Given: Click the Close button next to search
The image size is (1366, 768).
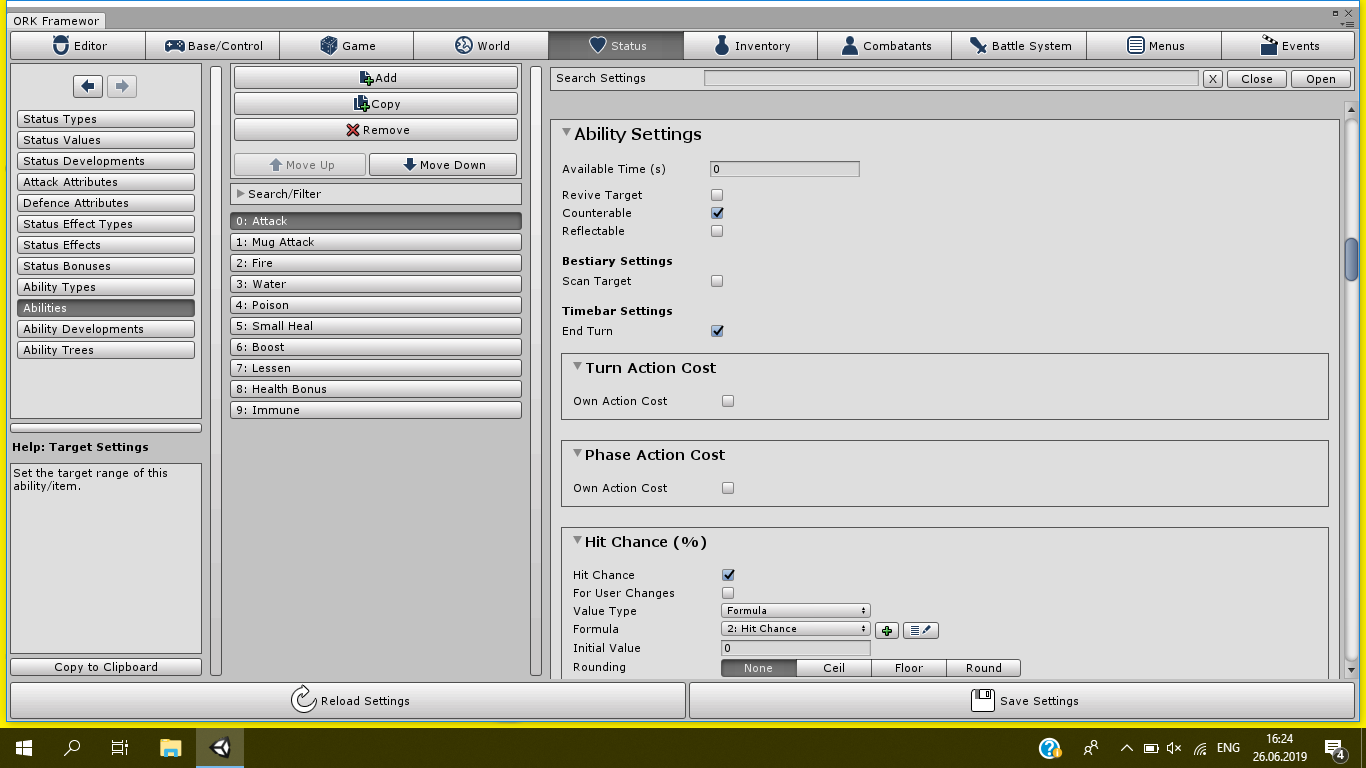Looking at the screenshot, I should [1257, 79].
